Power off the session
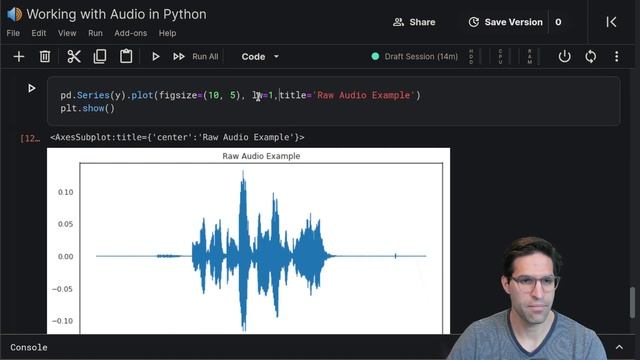The image size is (640, 360). [x=564, y=56]
